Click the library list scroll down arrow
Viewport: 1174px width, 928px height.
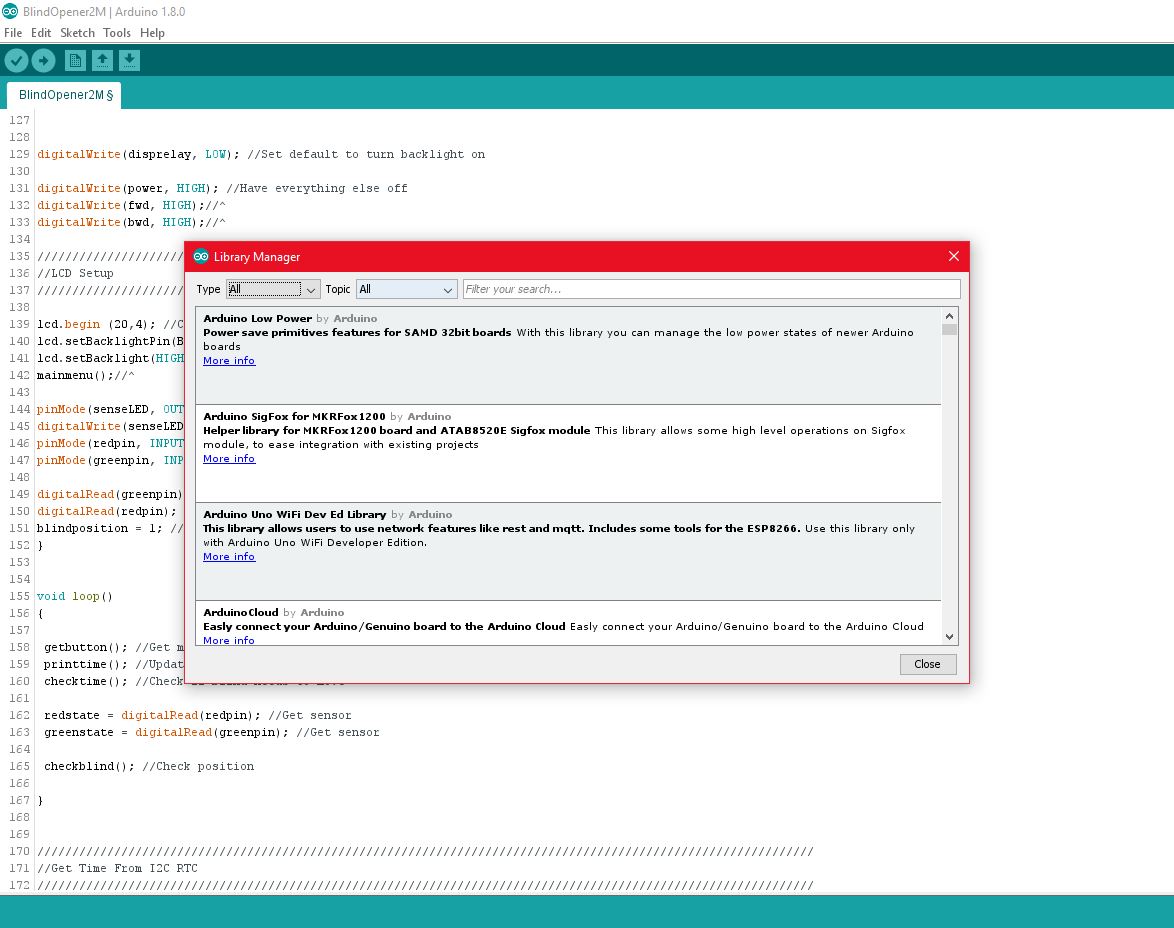point(949,637)
